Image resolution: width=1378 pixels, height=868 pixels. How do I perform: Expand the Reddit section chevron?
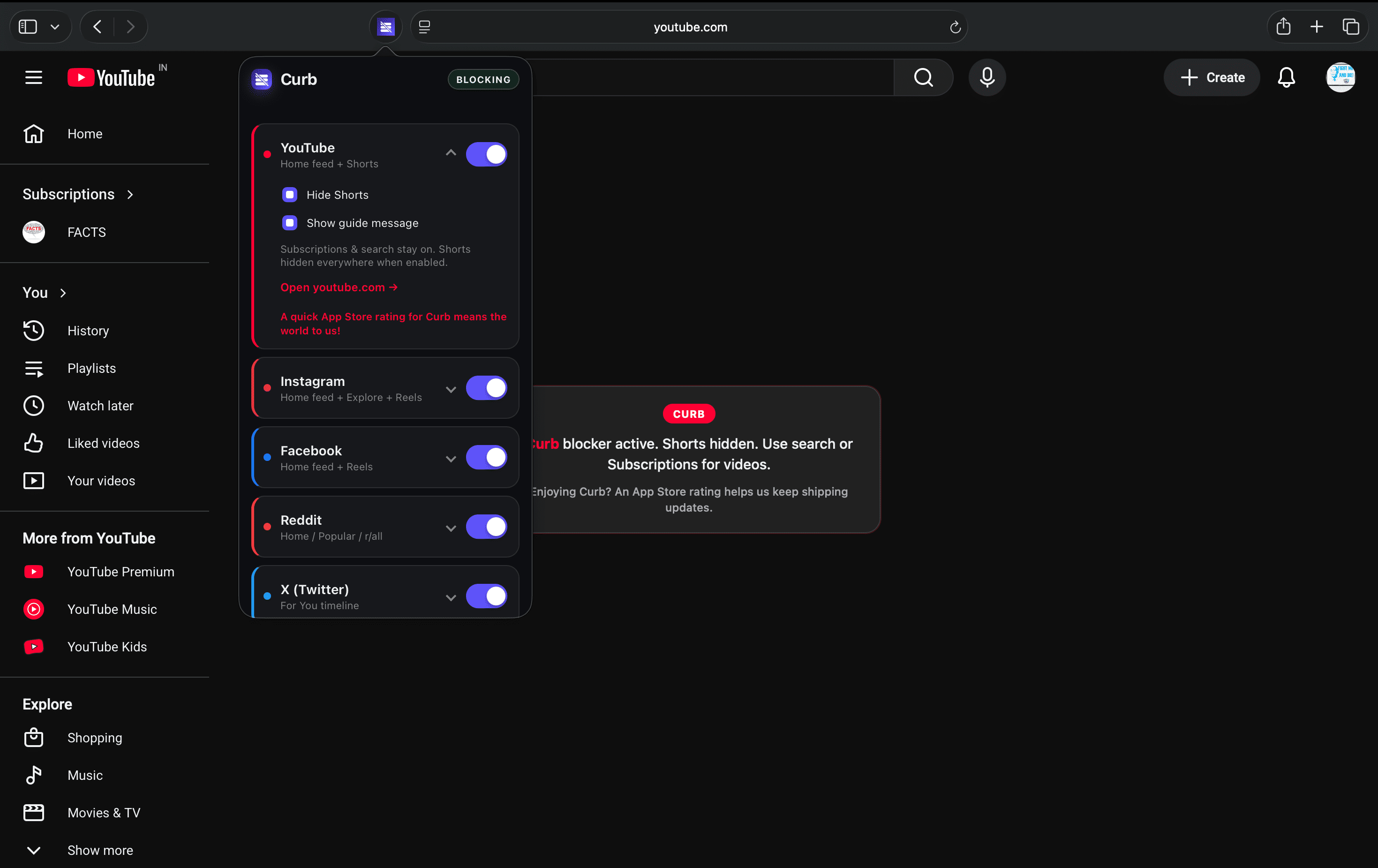[451, 528]
